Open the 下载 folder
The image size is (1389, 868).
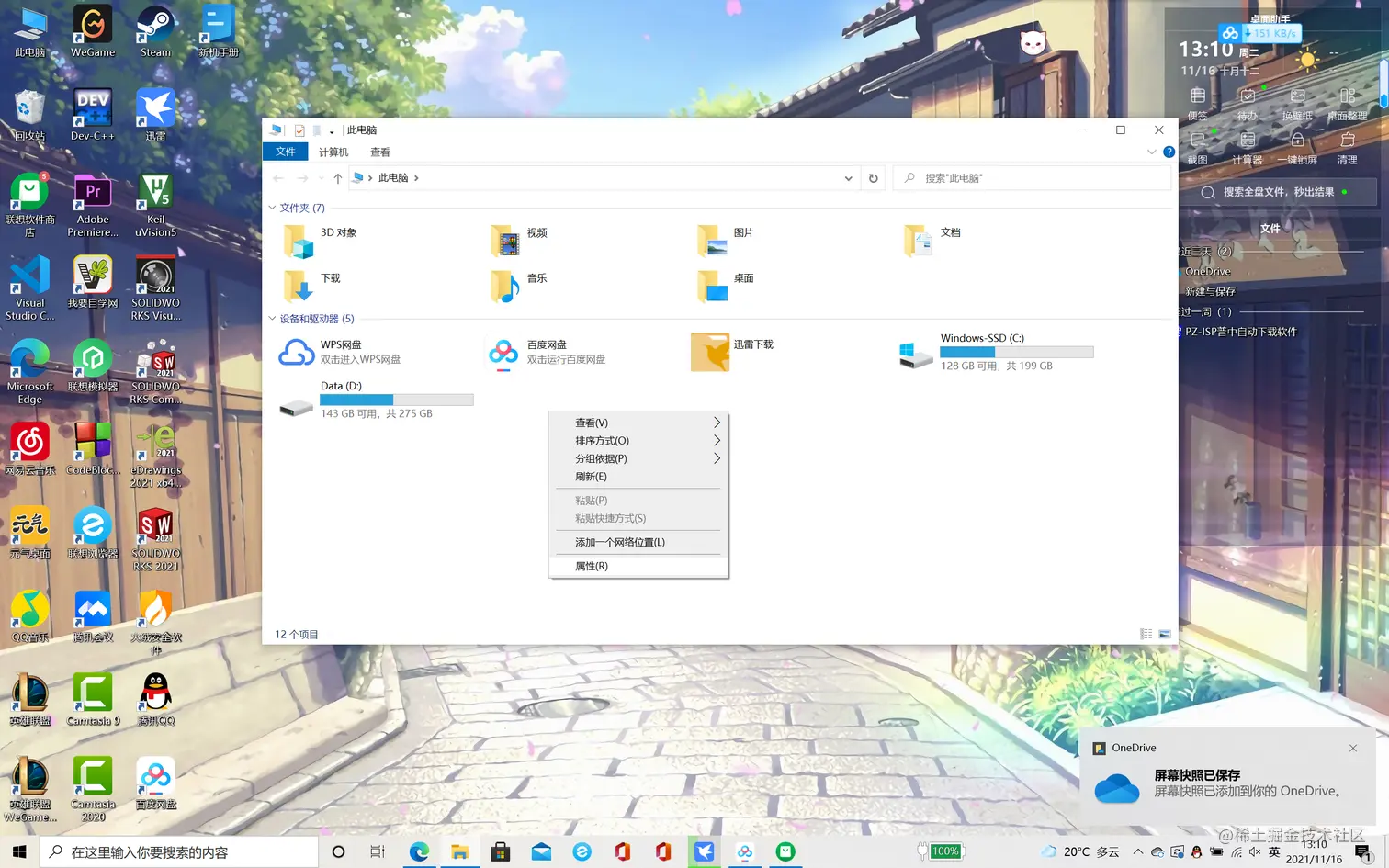point(299,286)
